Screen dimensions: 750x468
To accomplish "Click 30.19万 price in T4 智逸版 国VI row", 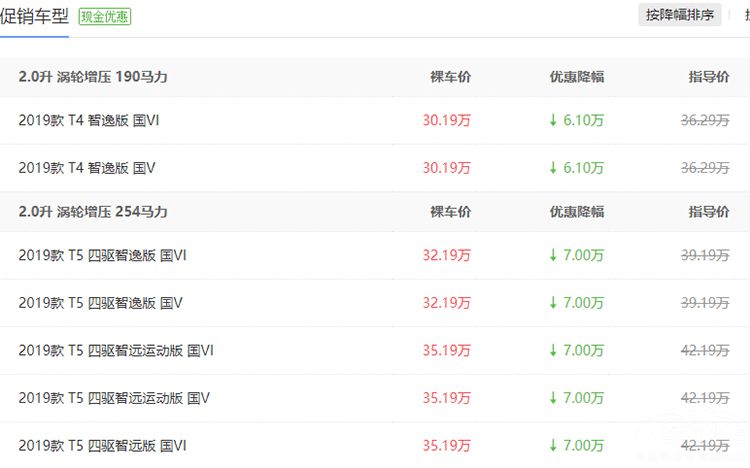I will tap(447, 120).
